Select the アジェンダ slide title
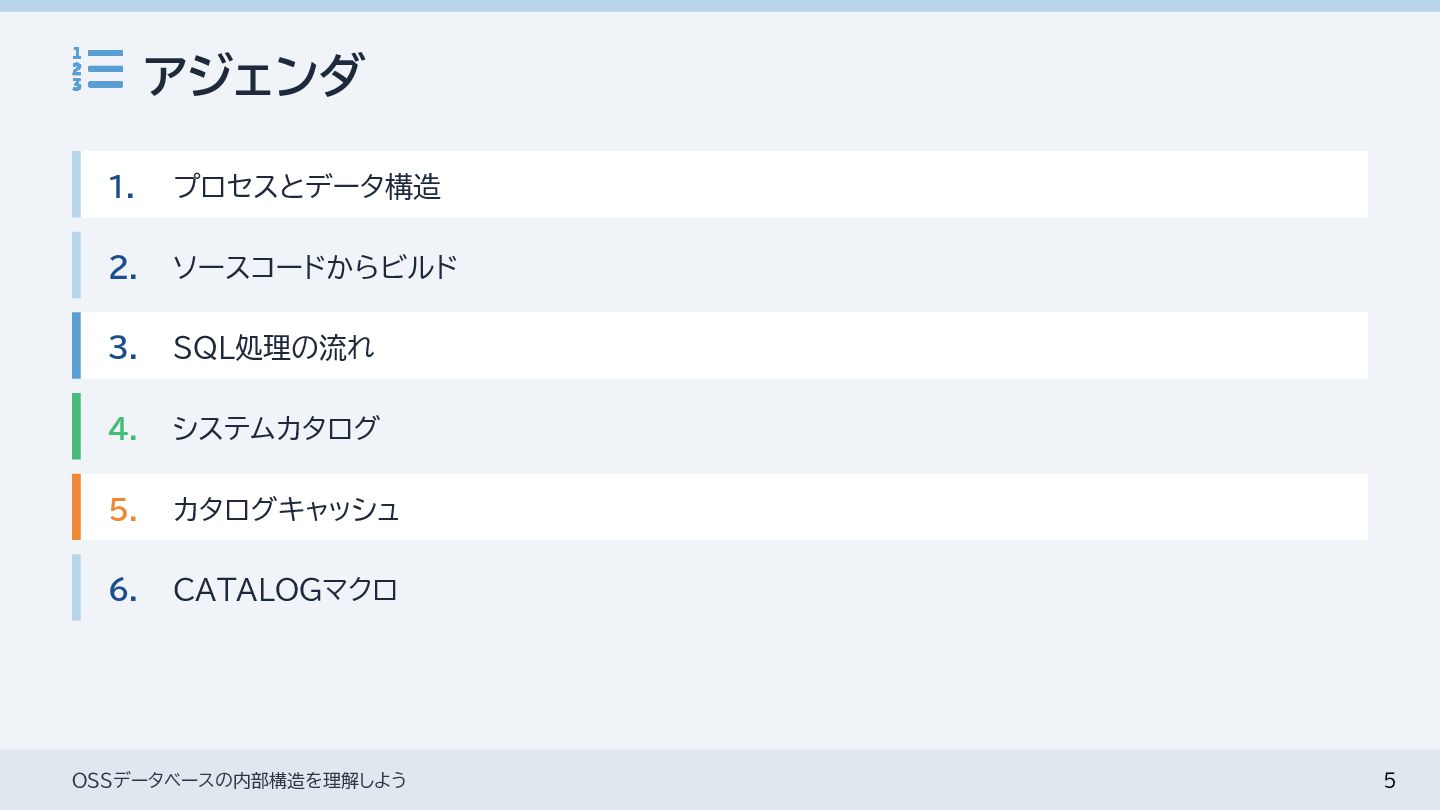 tap(254, 75)
